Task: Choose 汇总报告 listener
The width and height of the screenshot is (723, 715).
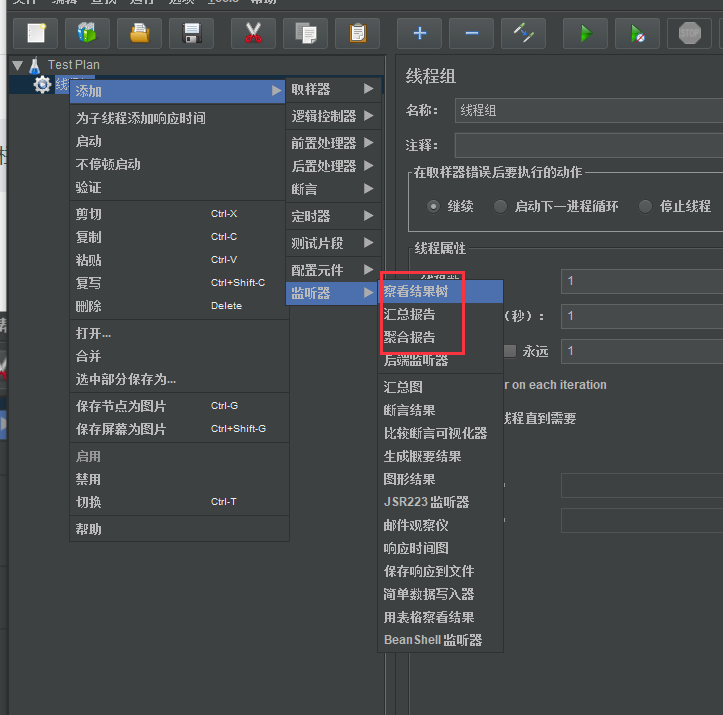Action: click(440, 314)
